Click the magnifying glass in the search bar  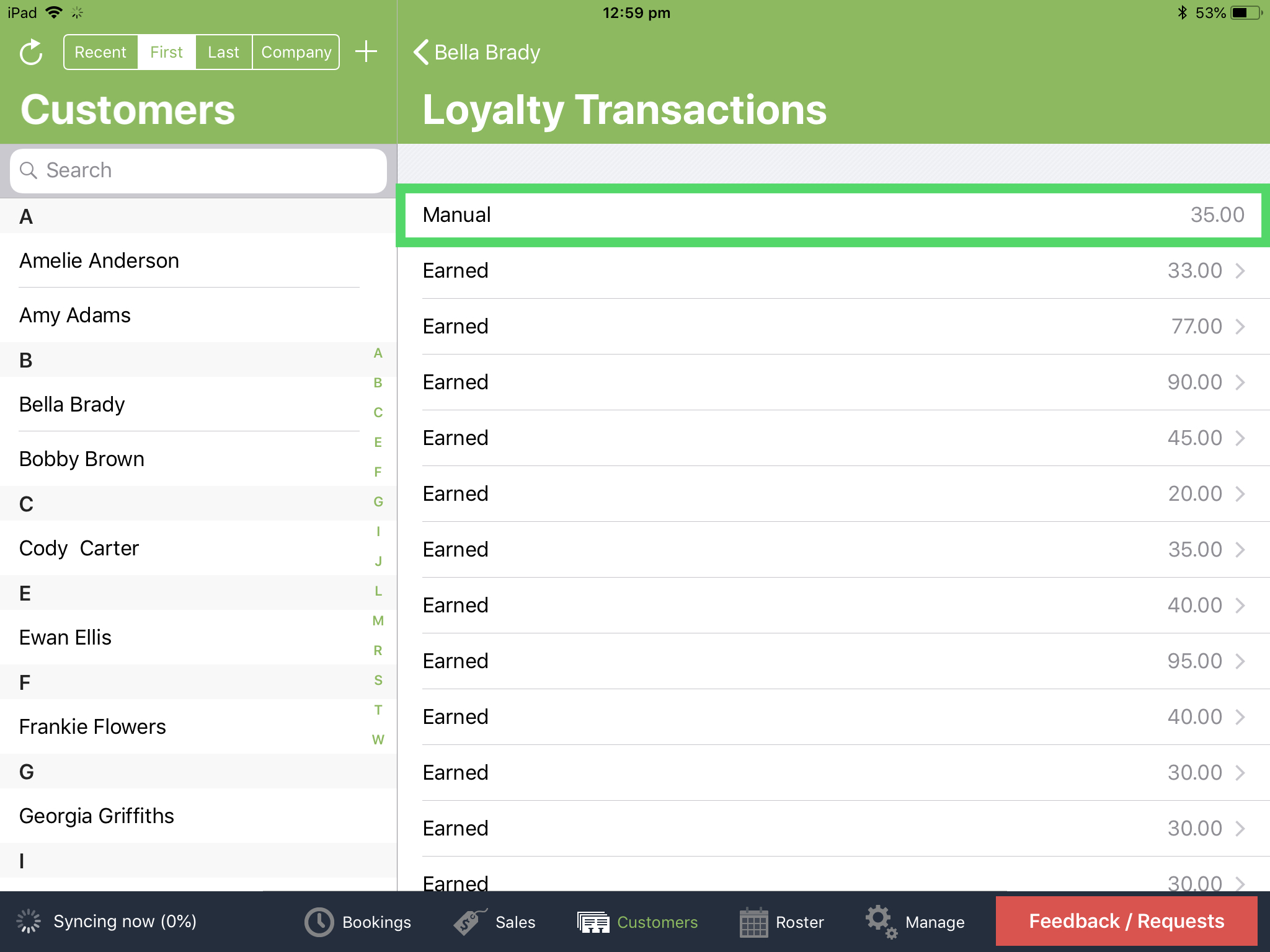click(29, 170)
